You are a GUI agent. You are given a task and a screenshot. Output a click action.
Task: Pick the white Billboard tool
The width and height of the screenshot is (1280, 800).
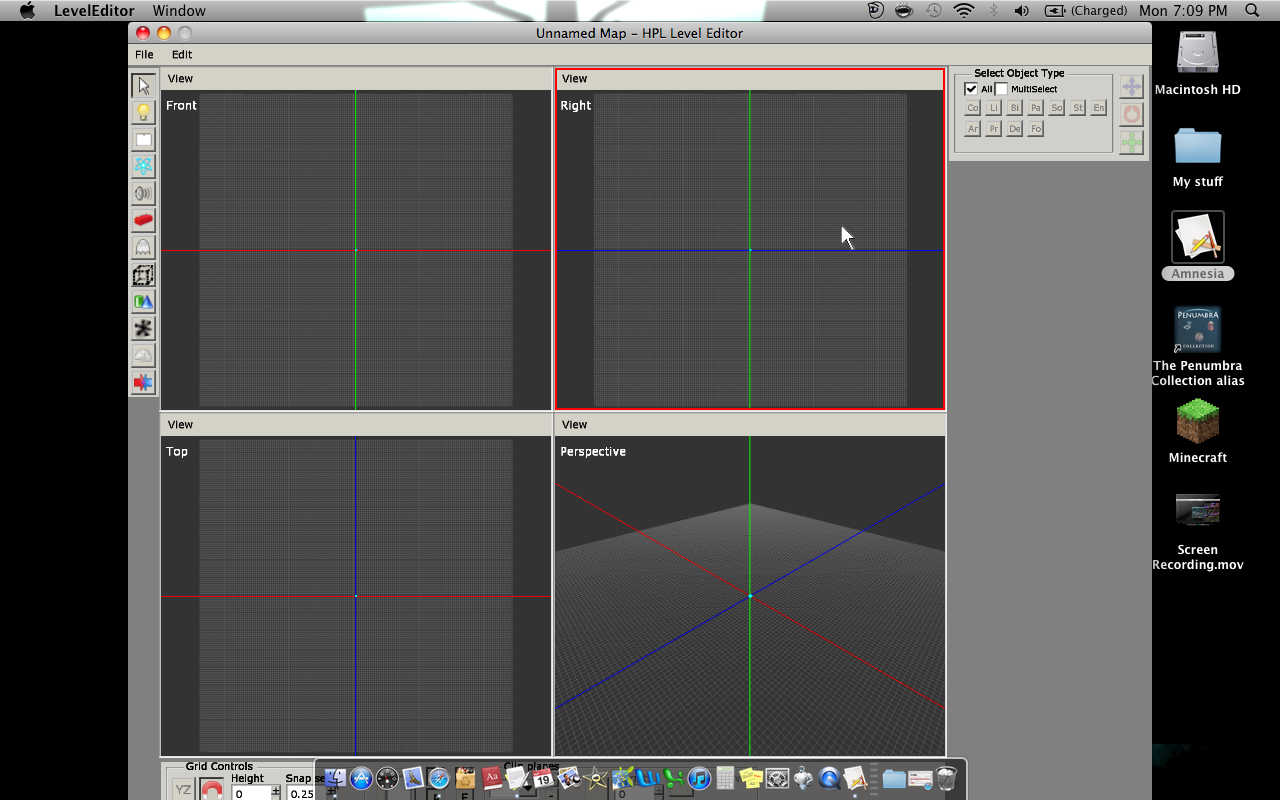(144, 140)
